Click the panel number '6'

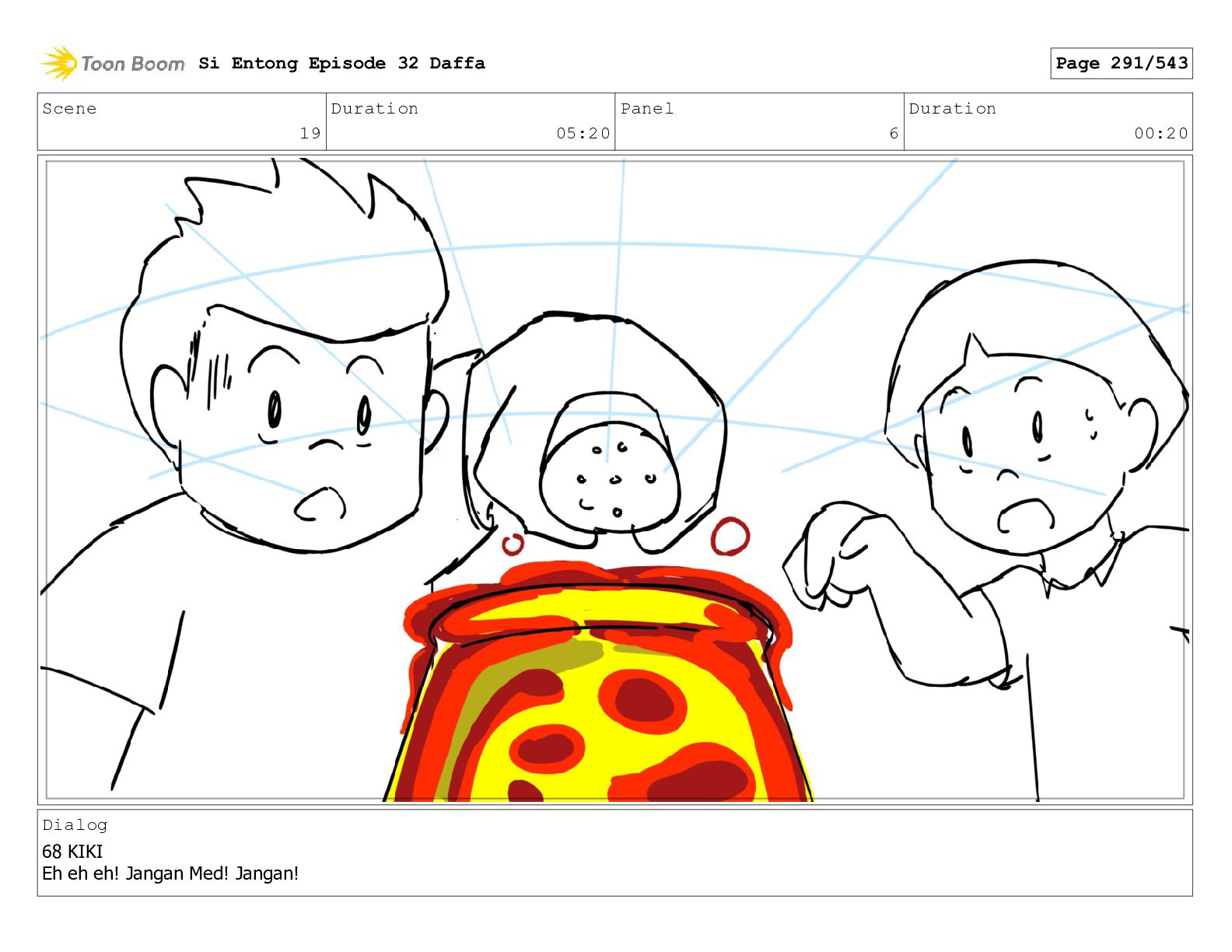point(894,133)
